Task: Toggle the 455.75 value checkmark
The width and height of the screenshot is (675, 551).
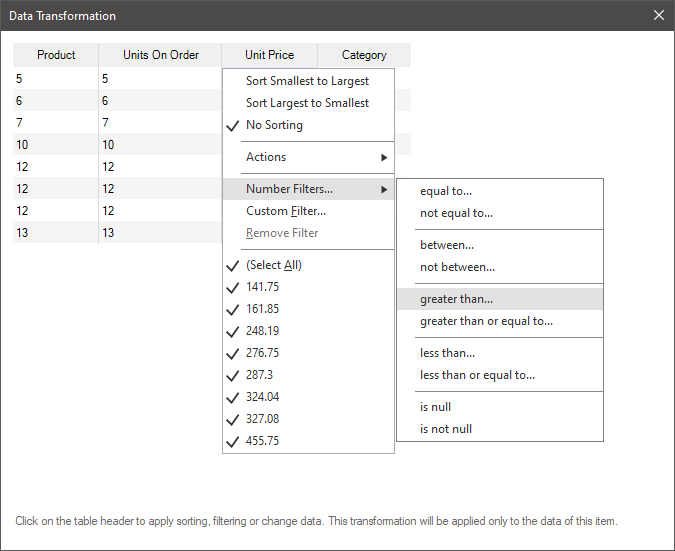Action: click(x=261, y=441)
